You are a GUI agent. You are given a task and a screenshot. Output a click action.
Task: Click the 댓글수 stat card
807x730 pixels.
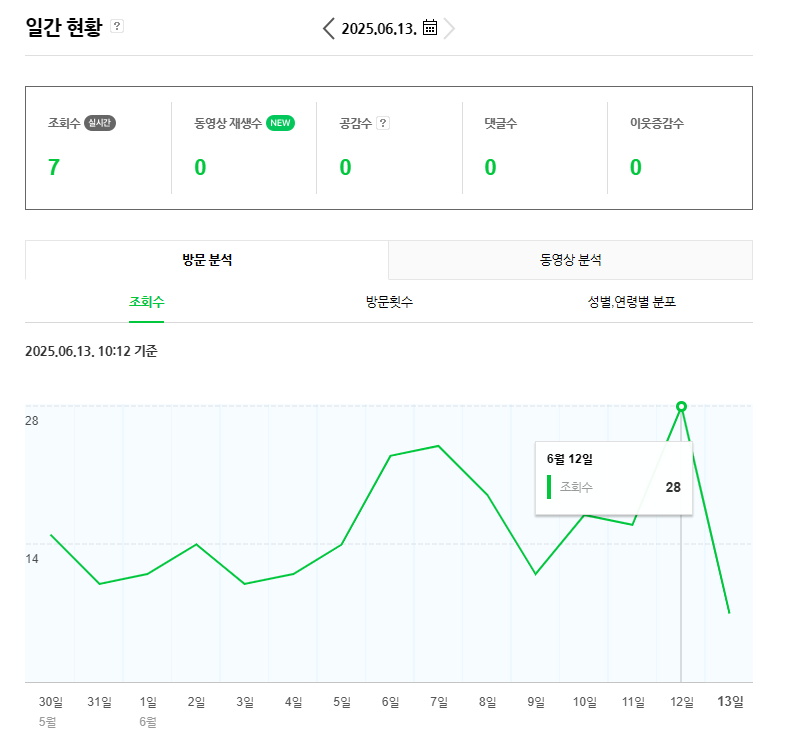click(x=535, y=148)
